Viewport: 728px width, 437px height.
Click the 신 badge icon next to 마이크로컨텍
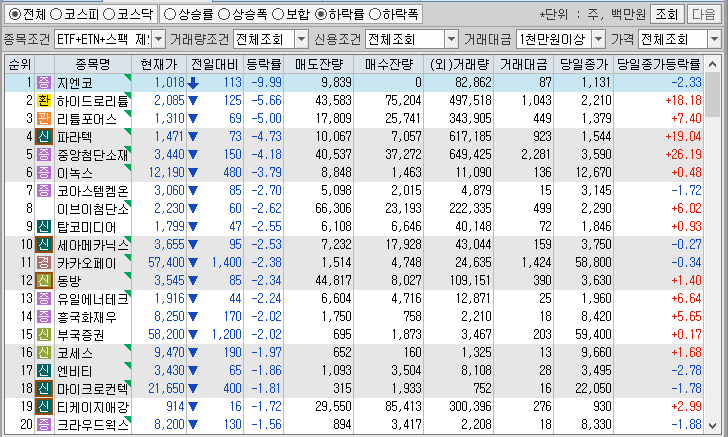click(x=44, y=389)
